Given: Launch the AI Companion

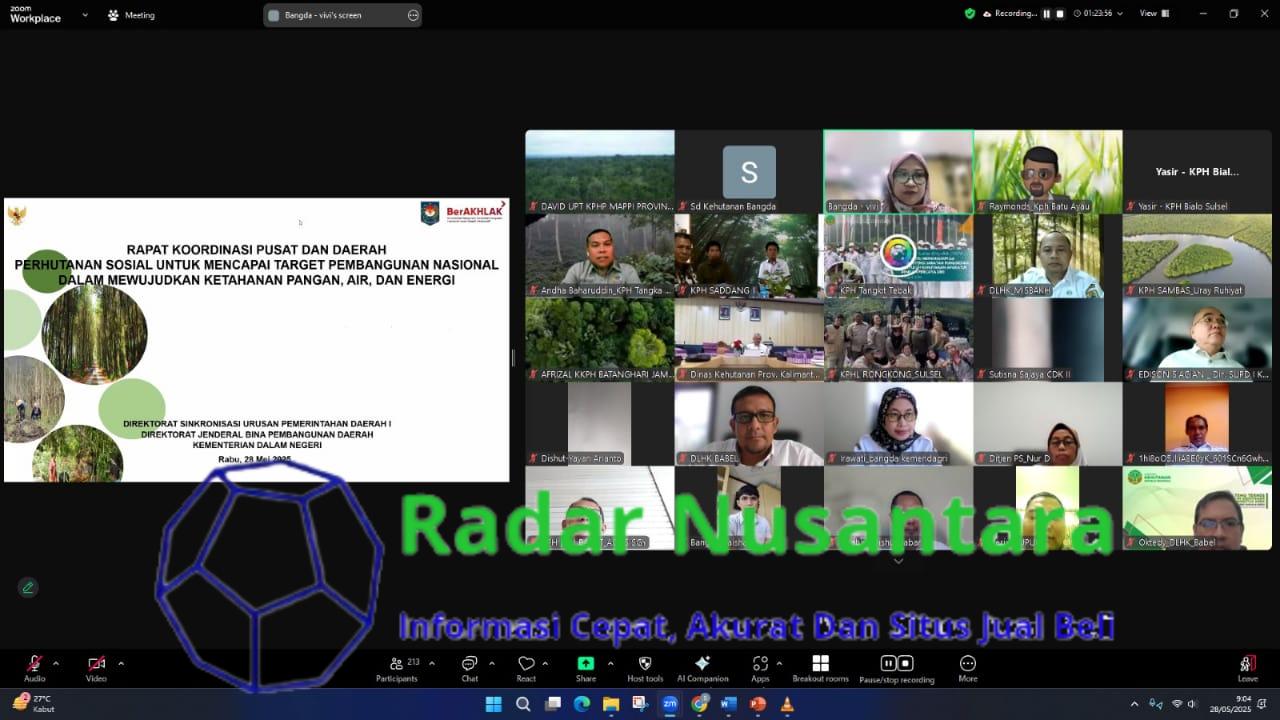Looking at the screenshot, I should click(702, 666).
